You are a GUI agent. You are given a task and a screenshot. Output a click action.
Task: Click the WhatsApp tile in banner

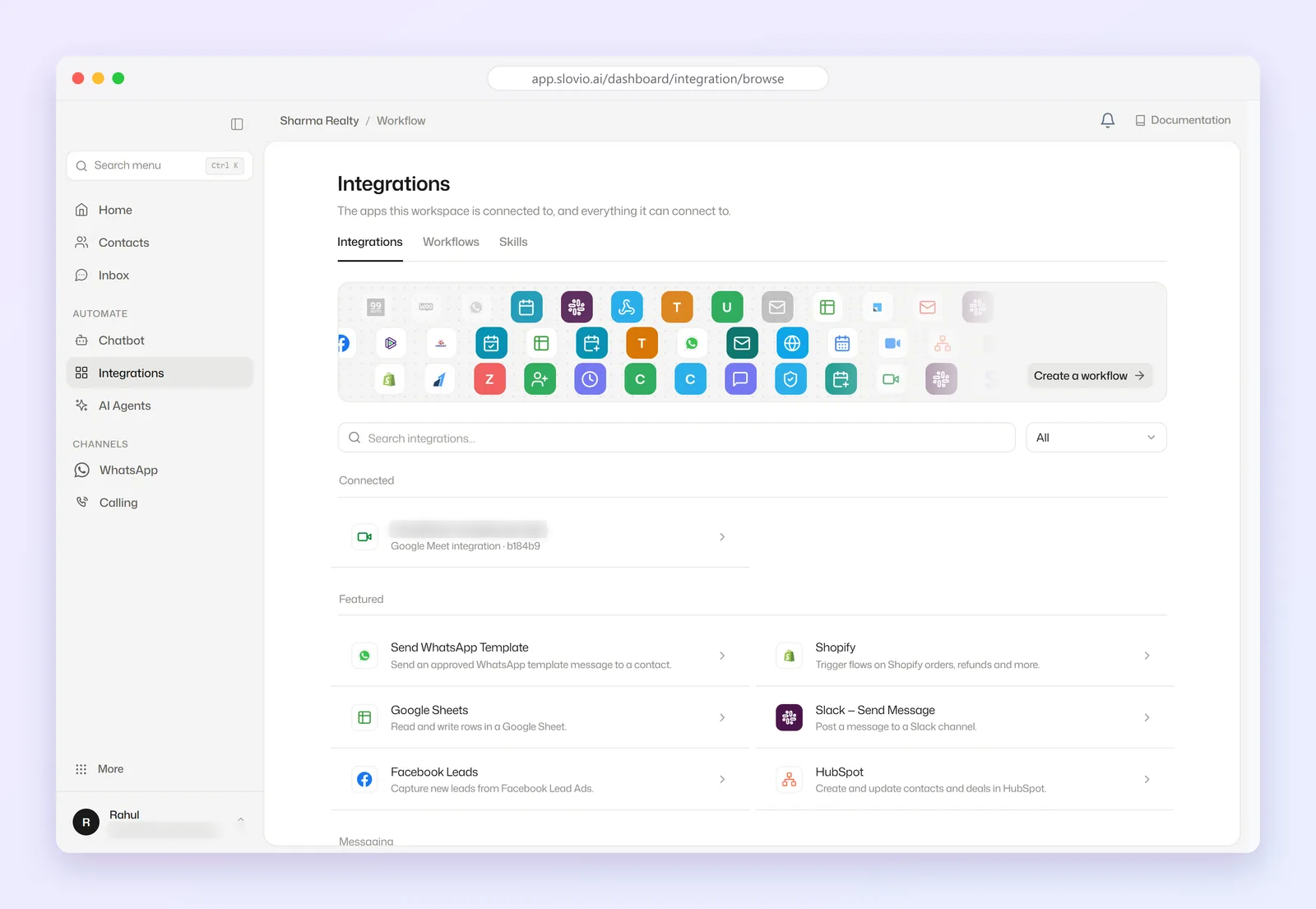click(692, 343)
